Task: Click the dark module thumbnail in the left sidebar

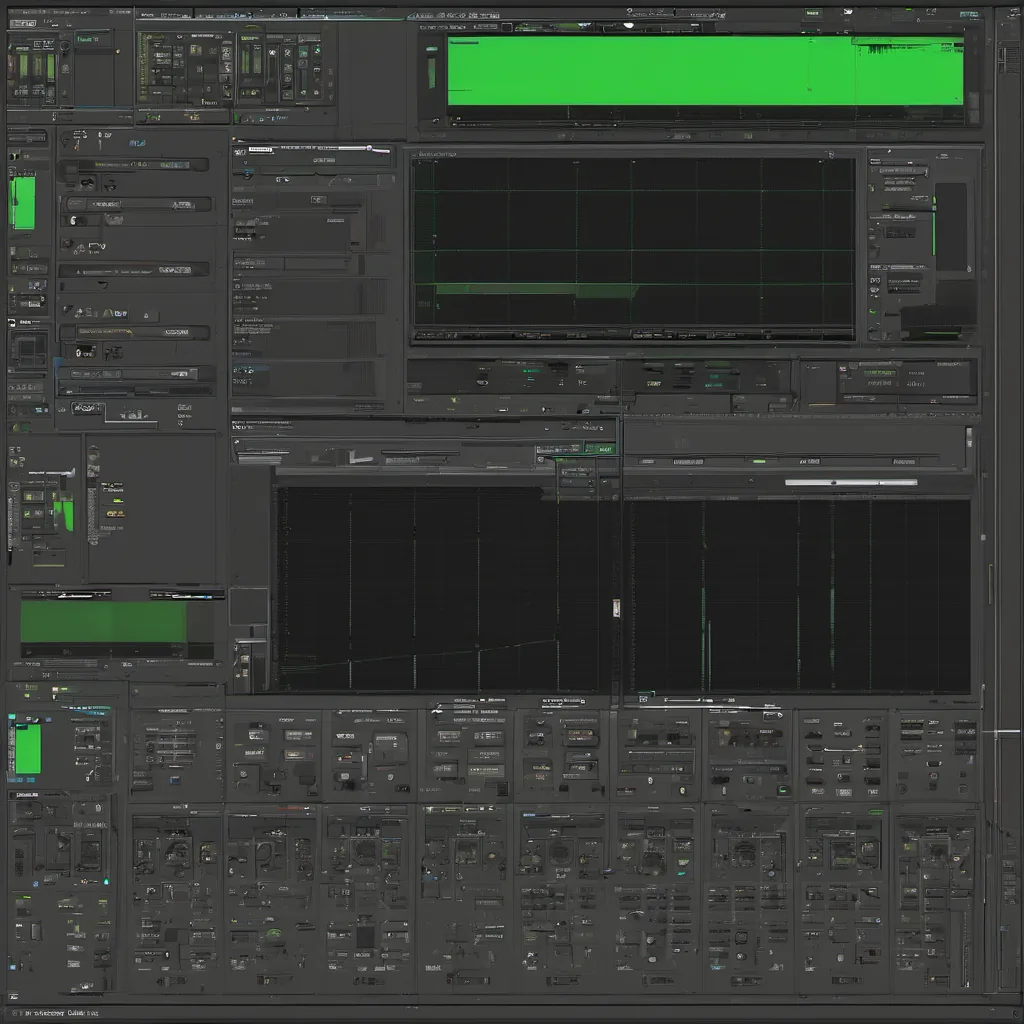Action: [27, 350]
